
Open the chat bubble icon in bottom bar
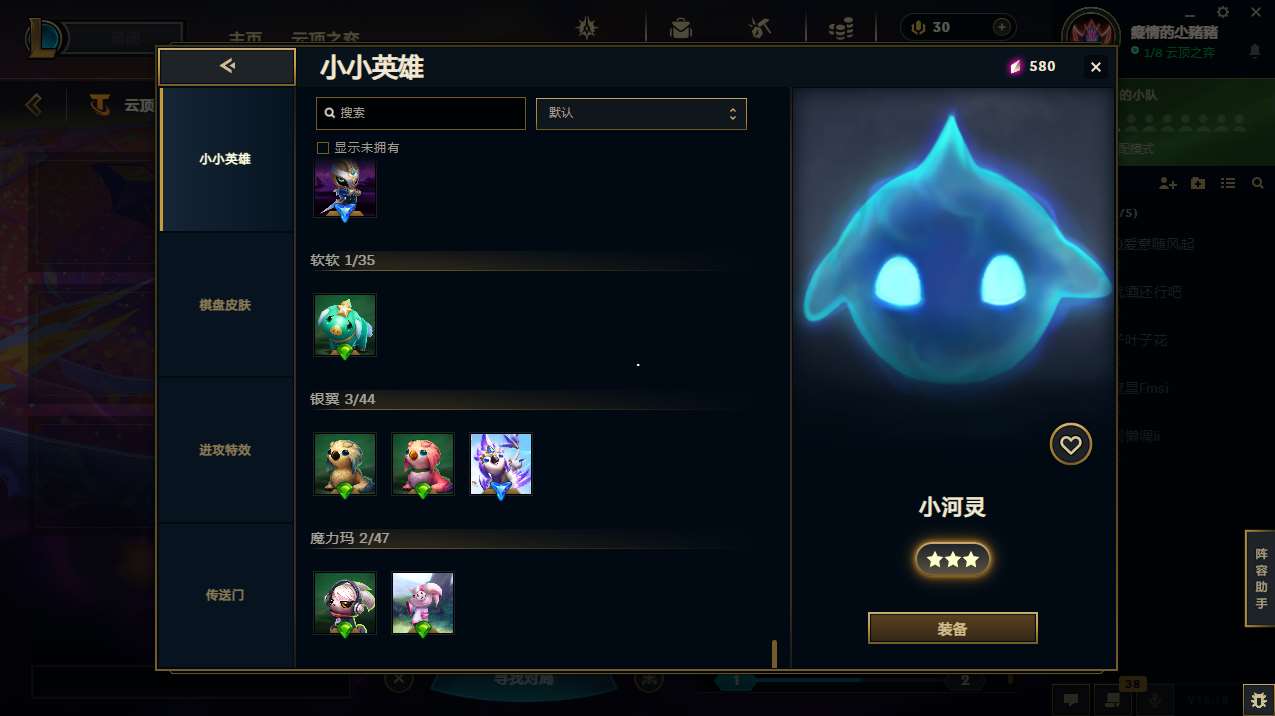[x=1069, y=699]
